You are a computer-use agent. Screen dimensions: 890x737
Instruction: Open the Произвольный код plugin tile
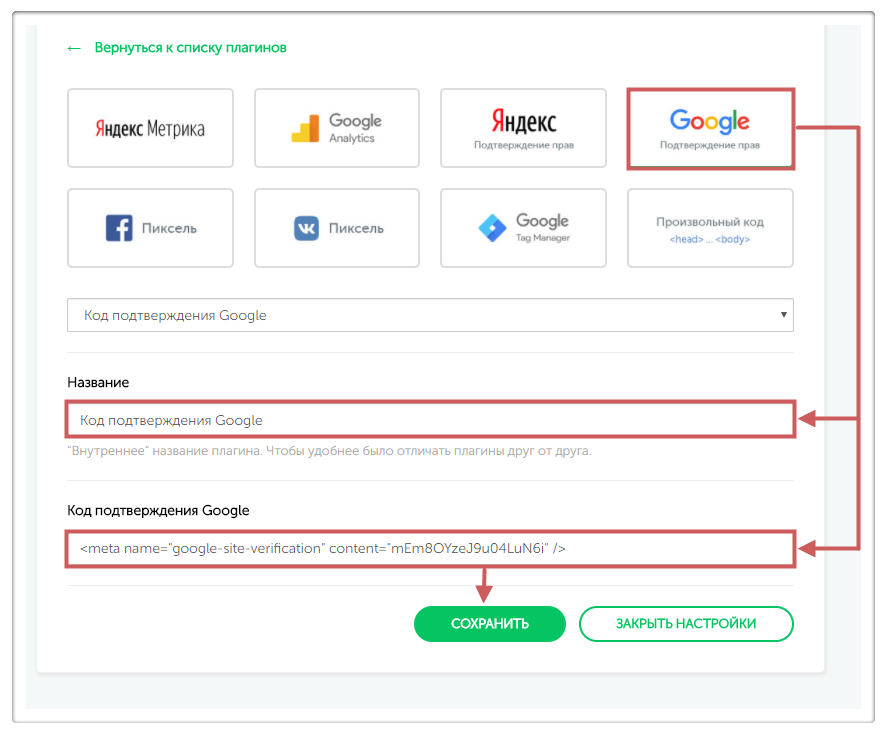pos(709,228)
